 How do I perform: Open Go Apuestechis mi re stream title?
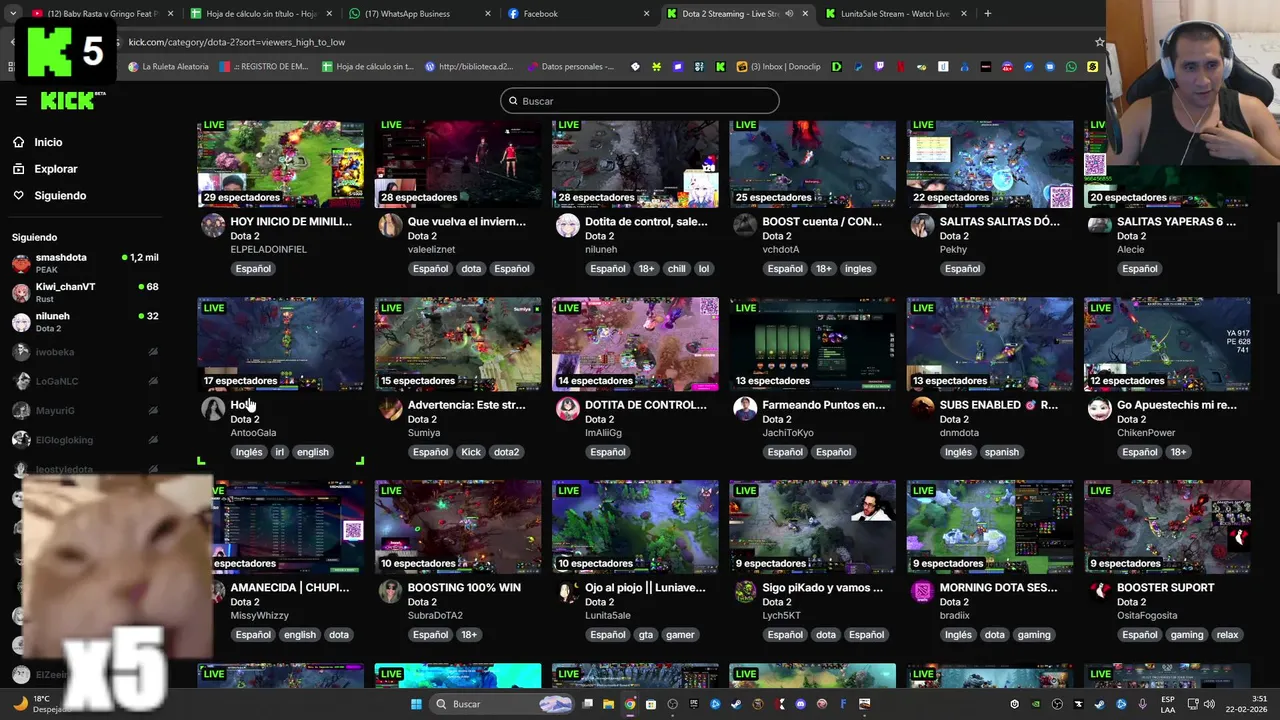pos(1177,405)
